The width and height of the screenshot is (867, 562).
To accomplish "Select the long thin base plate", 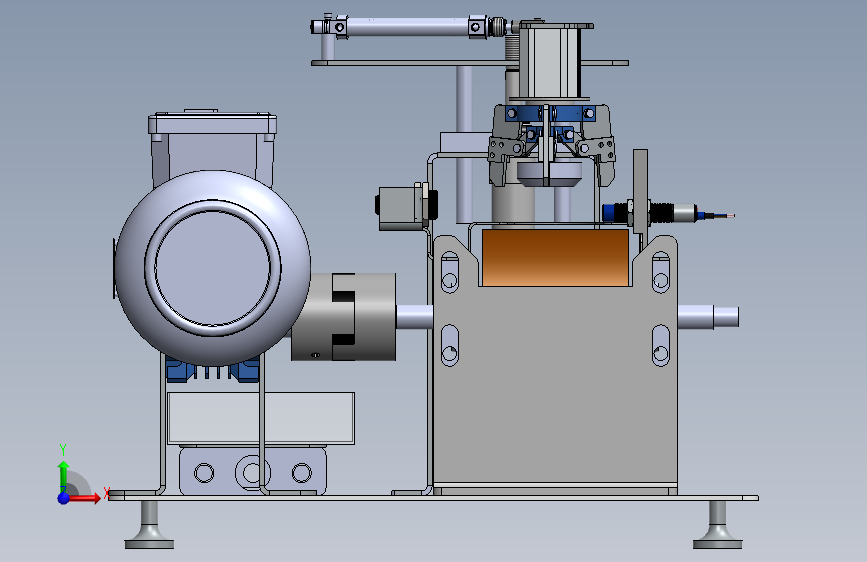I will [434, 497].
